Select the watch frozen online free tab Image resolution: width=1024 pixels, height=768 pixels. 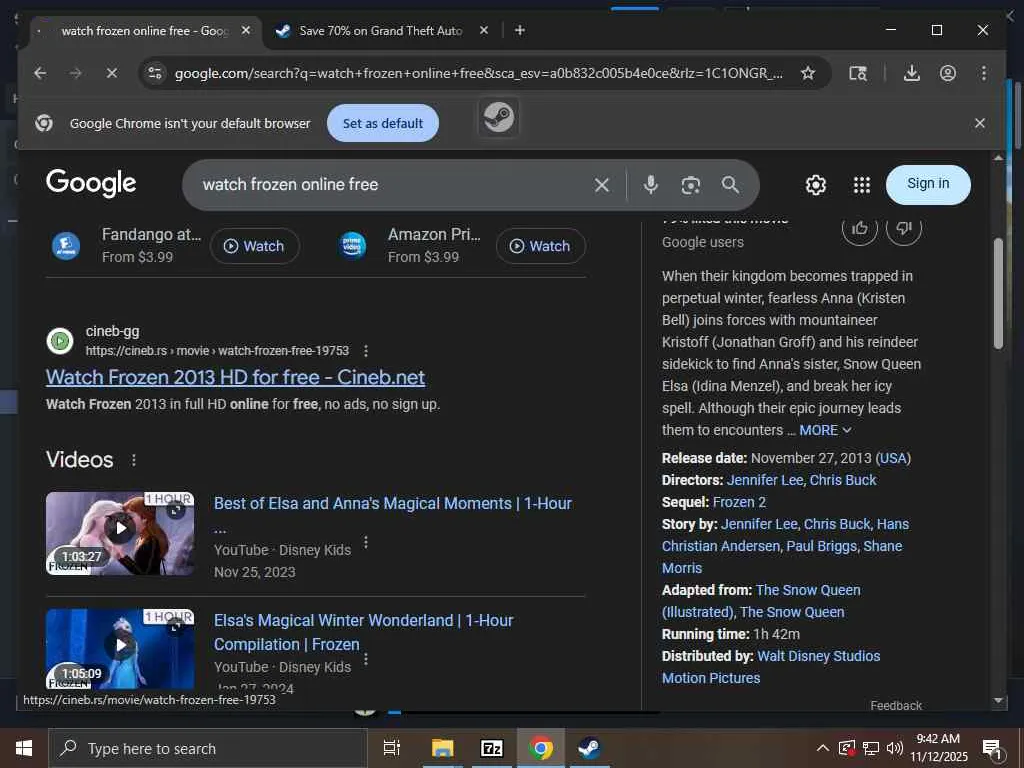pyautogui.click(x=144, y=31)
